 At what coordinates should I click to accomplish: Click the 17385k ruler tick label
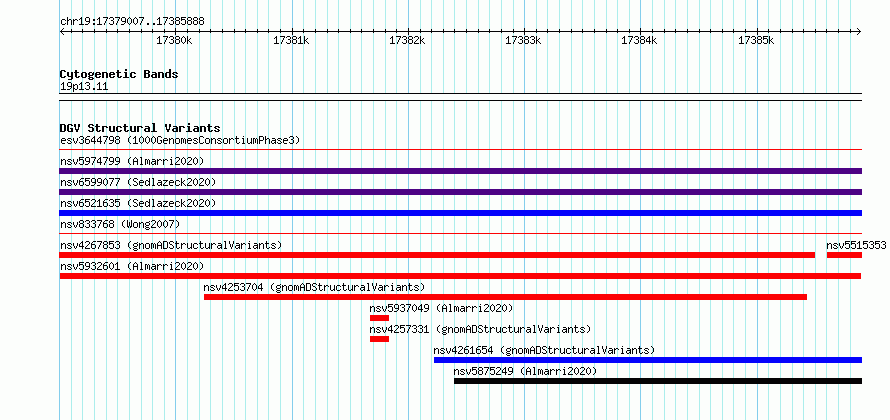point(755,40)
